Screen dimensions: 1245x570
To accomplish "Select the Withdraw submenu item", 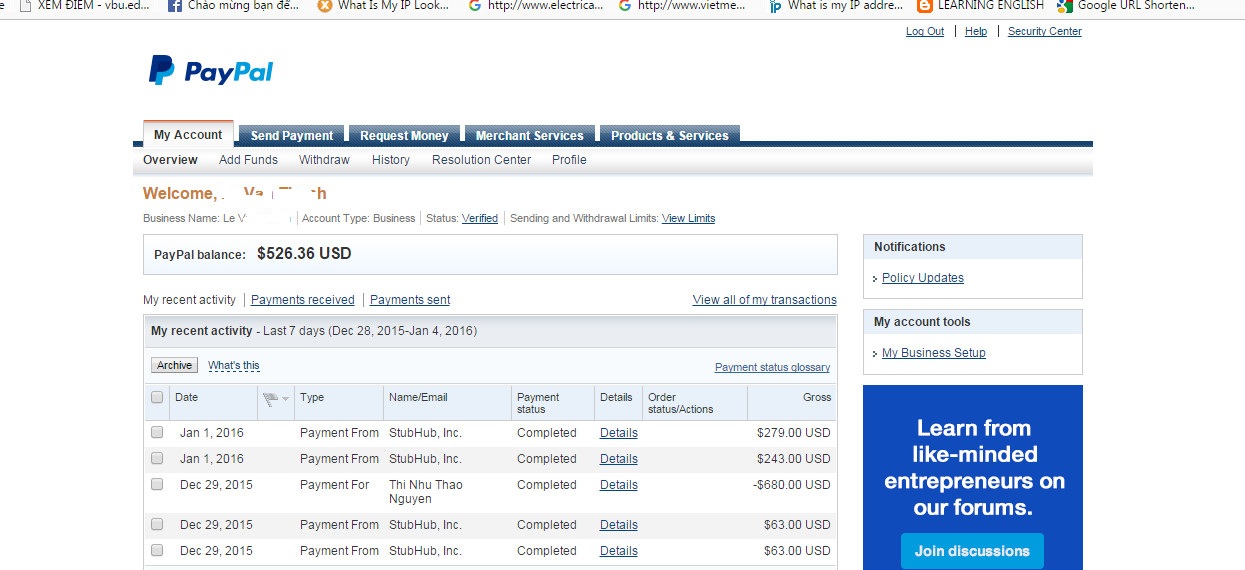I will 324,160.
